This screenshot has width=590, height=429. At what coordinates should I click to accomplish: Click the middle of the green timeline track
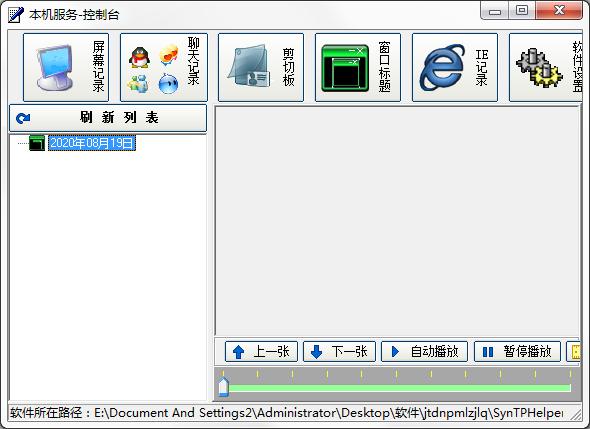coord(400,388)
